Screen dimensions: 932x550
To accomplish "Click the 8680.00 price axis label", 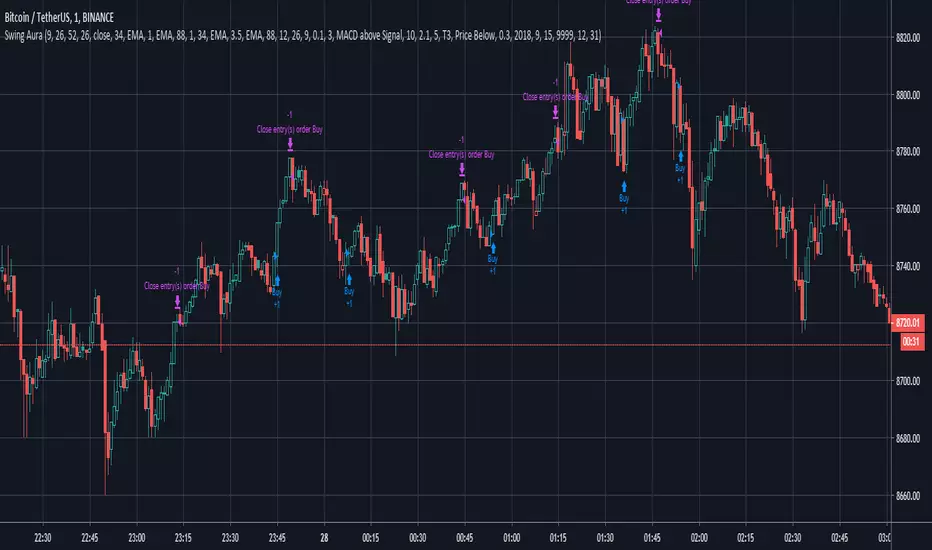I will click(908, 438).
